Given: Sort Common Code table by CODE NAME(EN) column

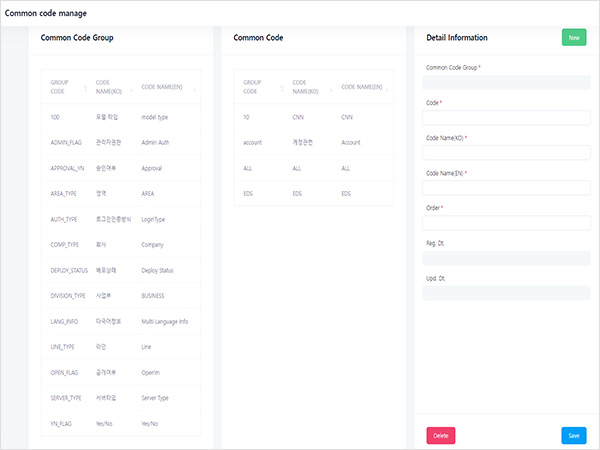Looking at the screenshot, I should pos(363,87).
